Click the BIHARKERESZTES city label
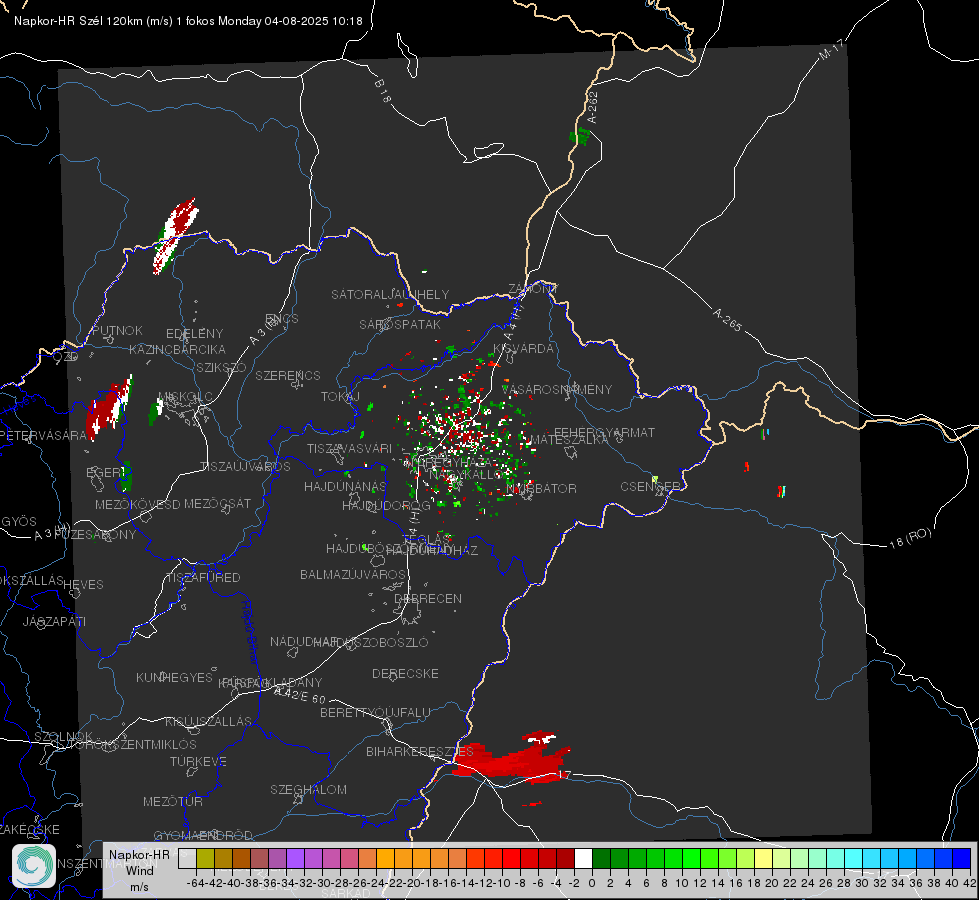The image size is (979, 900). click(420, 751)
